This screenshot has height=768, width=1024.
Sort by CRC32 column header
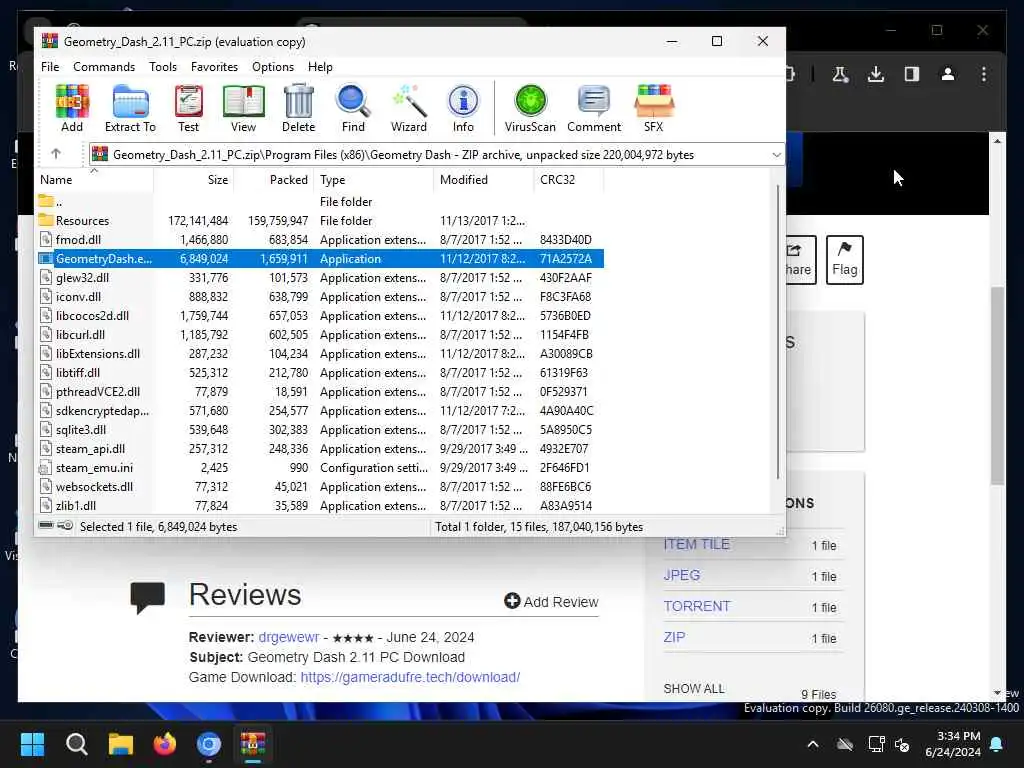(568, 180)
